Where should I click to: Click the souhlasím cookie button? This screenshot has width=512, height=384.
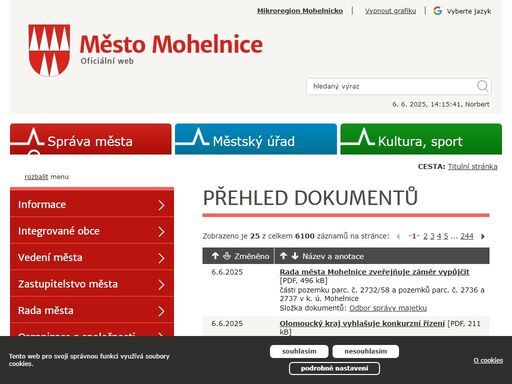click(x=299, y=351)
